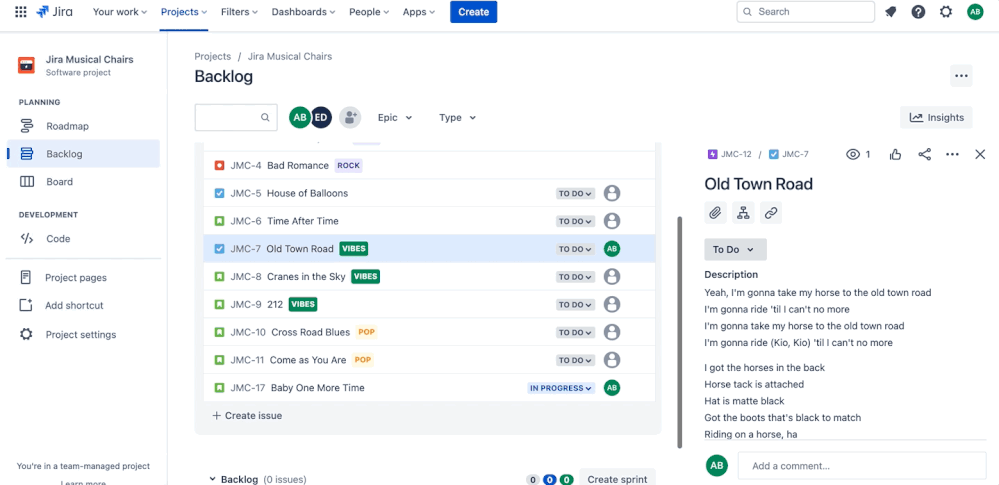
Task: Open the Projects menu
Action: (x=183, y=11)
